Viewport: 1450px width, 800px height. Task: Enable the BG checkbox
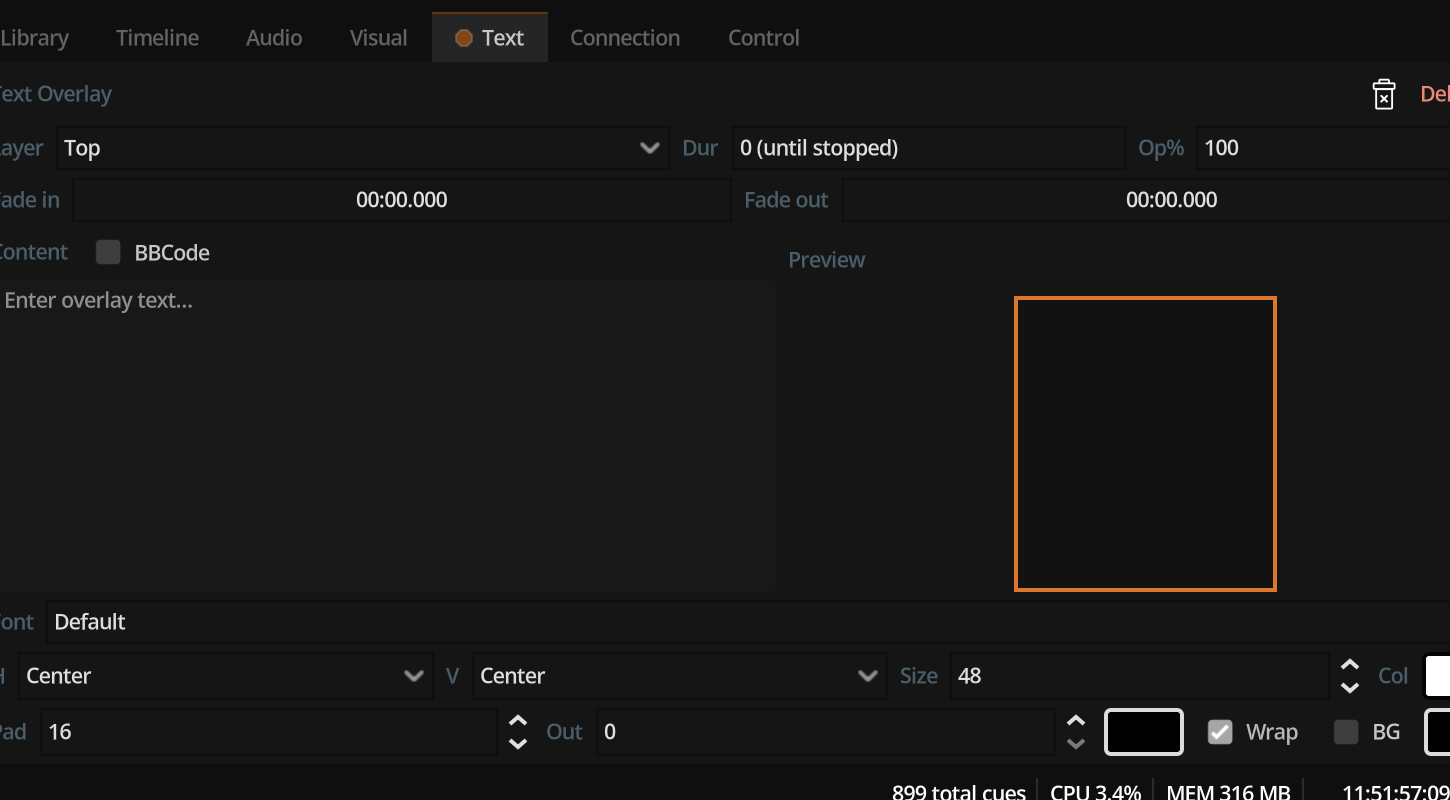[1346, 732]
